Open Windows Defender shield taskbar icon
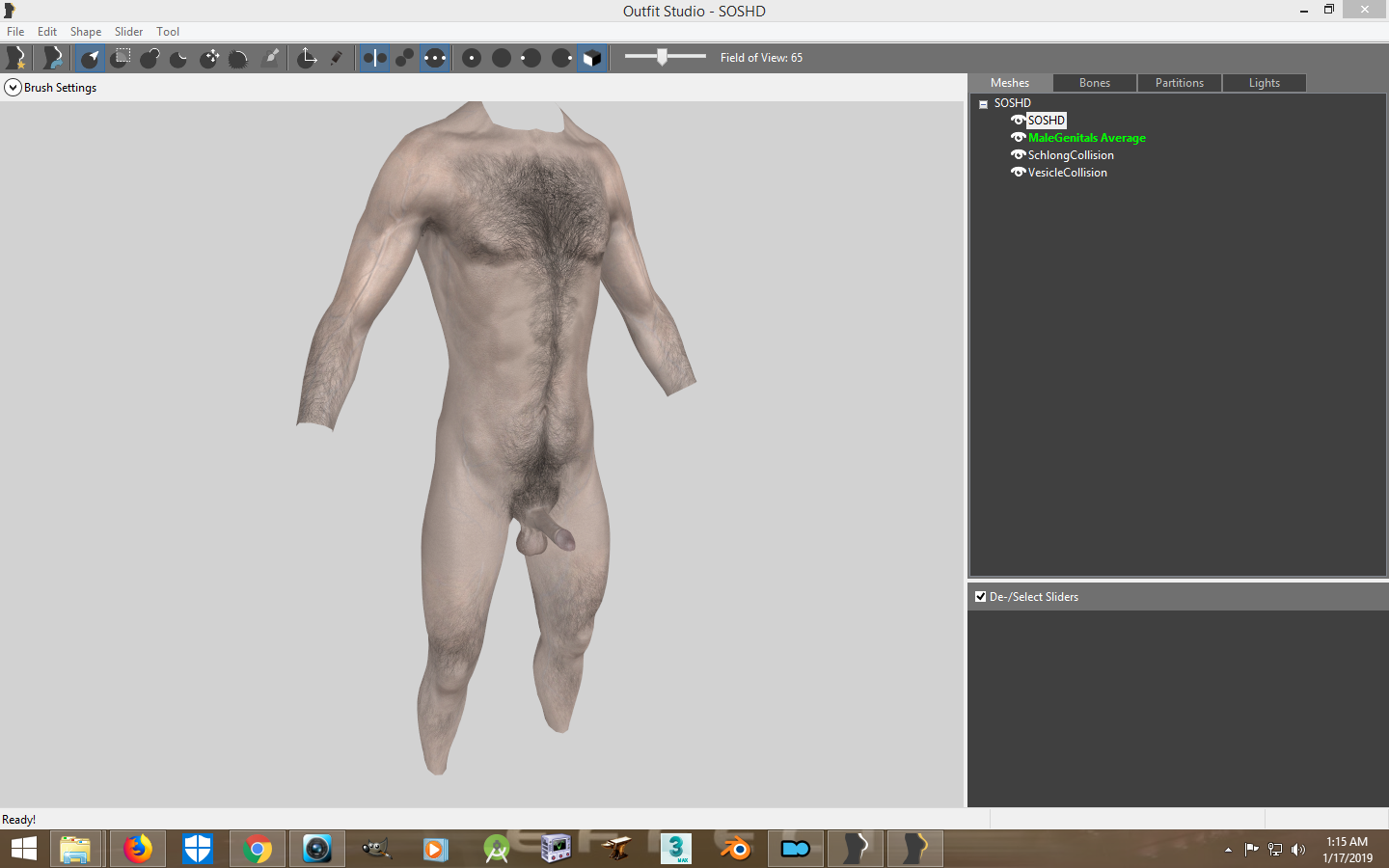The height and width of the screenshot is (868, 1389). pos(198,849)
